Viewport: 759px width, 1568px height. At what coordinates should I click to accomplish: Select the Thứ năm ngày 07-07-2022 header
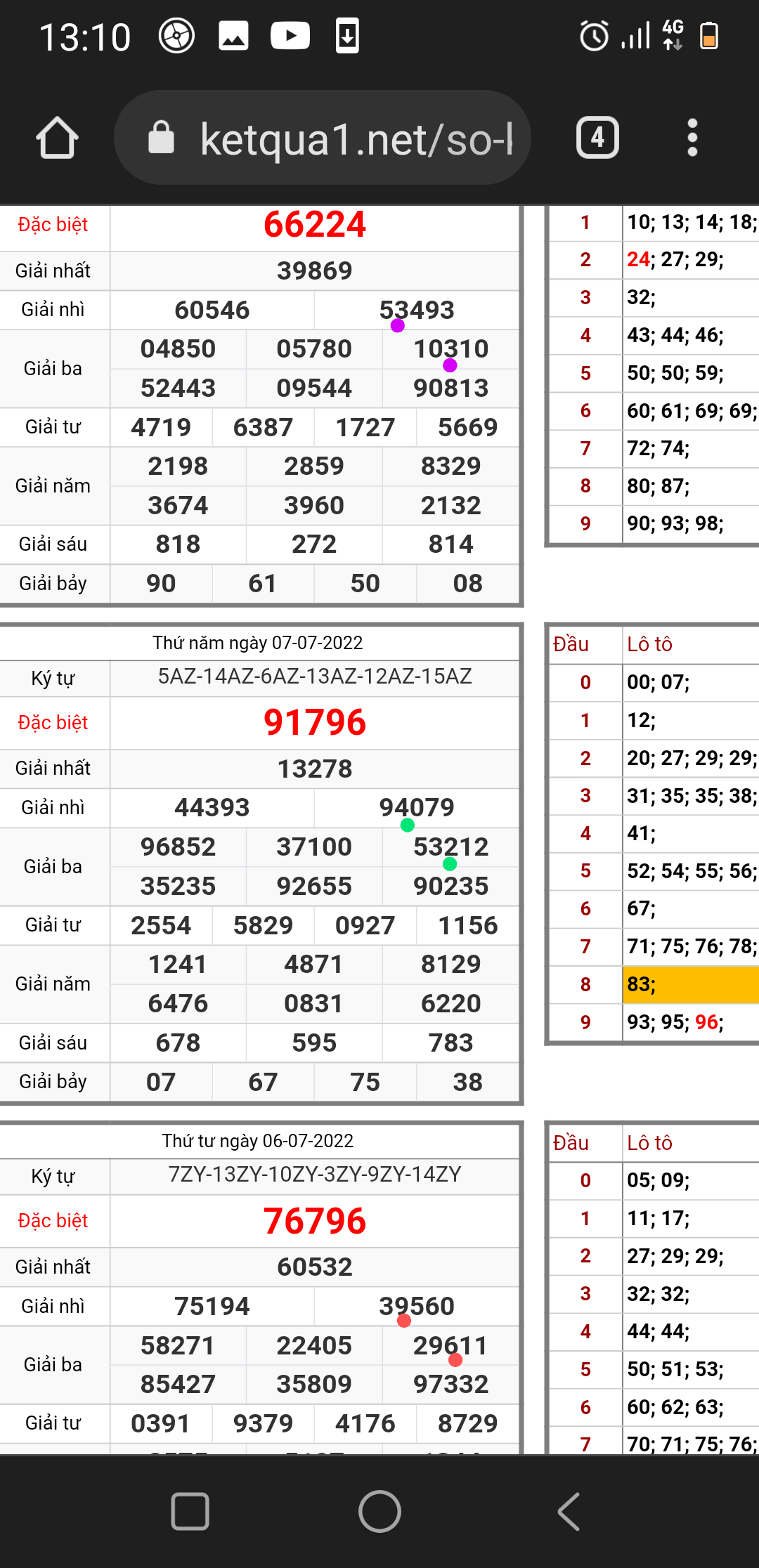pyautogui.click(x=258, y=643)
